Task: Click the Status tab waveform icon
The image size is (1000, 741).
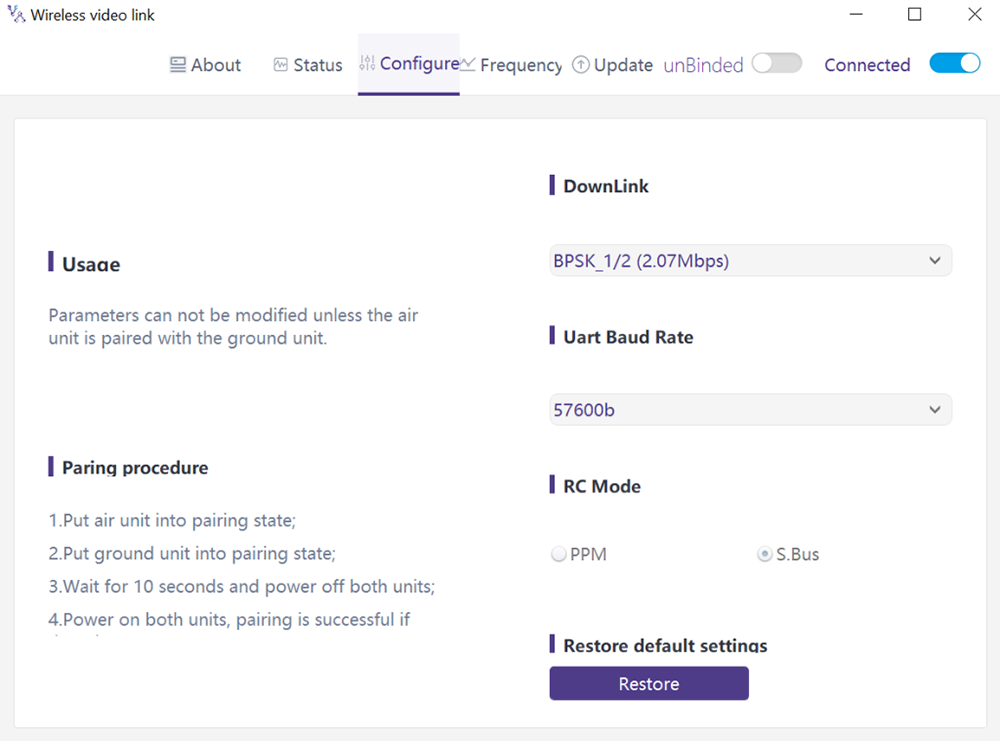Action: 280,65
